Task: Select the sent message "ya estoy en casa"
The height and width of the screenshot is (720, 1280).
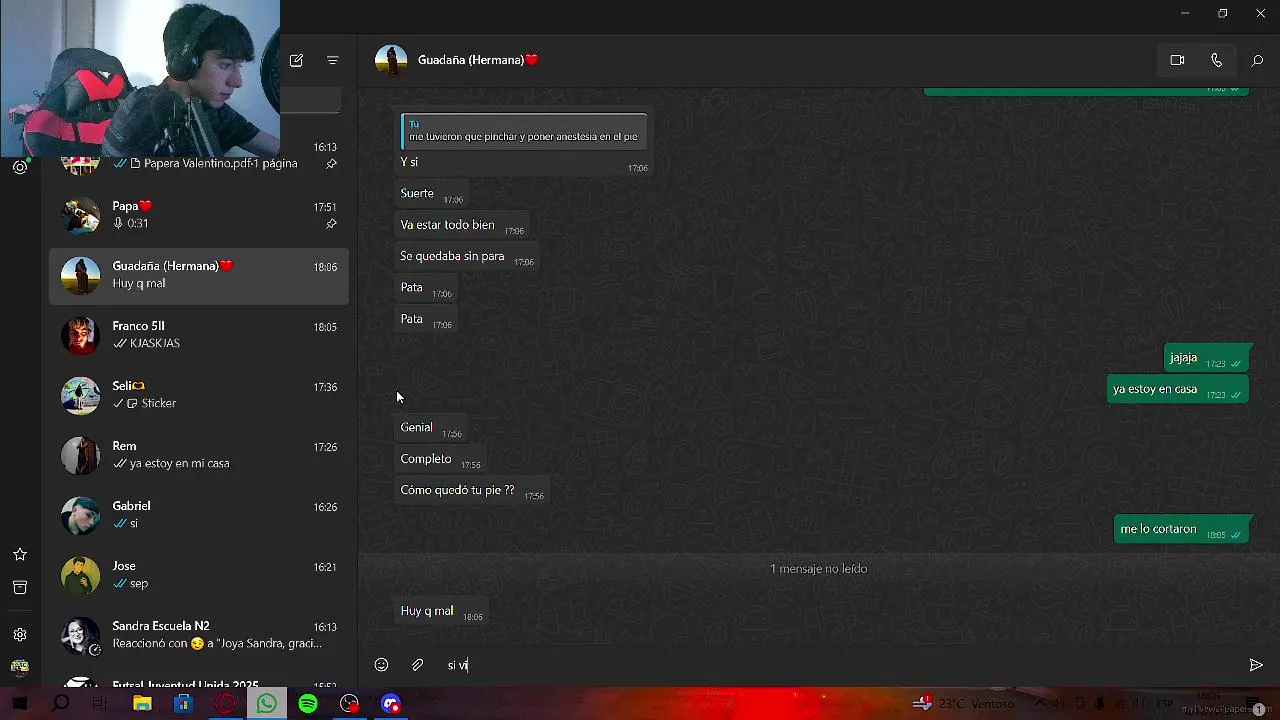Action: pyautogui.click(x=1180, y=389)
